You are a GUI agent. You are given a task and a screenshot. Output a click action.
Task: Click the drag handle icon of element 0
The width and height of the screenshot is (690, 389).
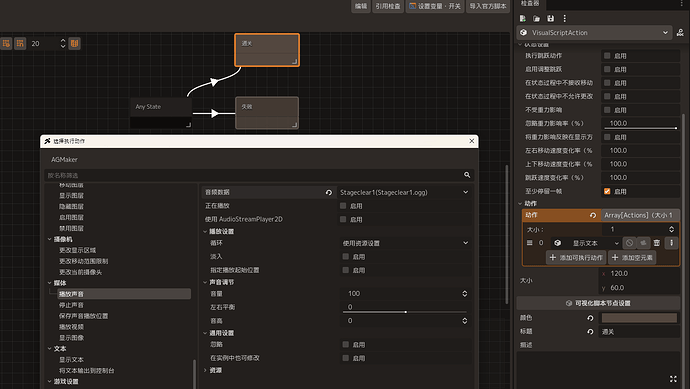click(529, 243)
